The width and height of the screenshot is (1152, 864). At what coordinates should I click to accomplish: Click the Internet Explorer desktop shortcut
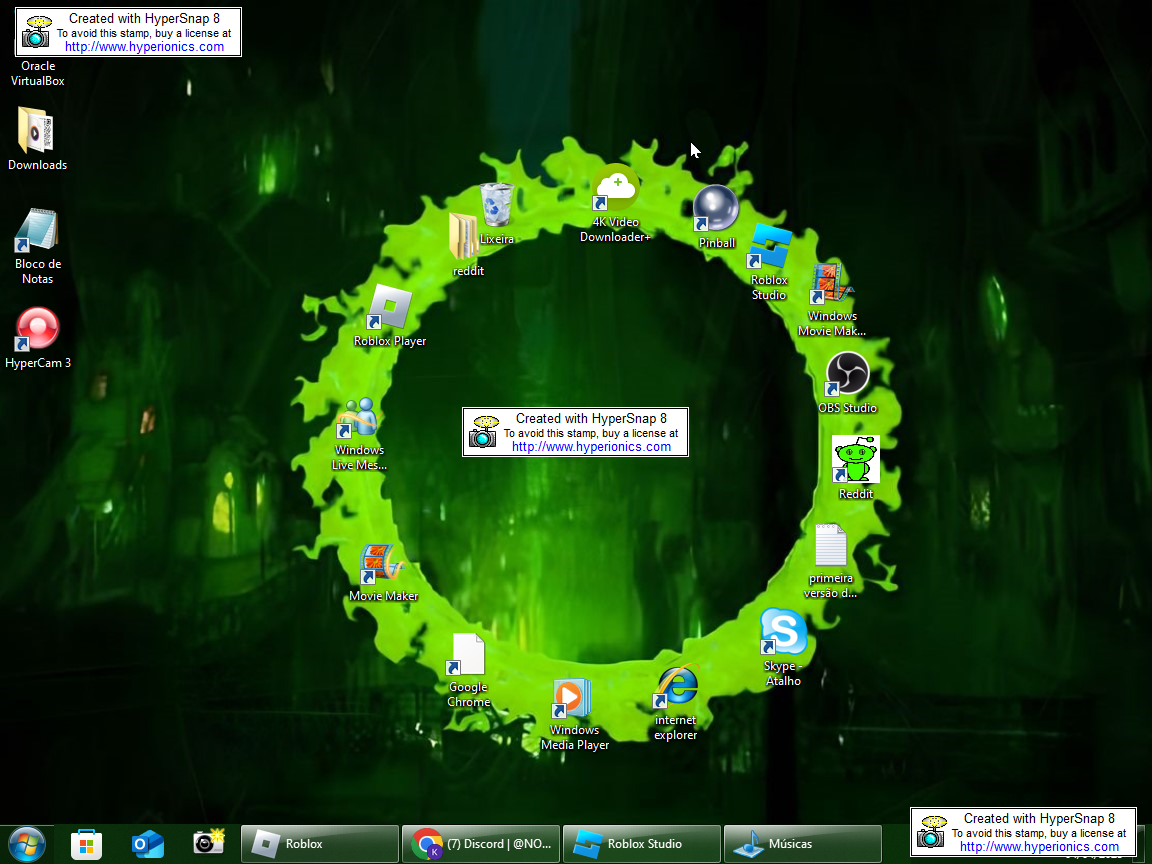click(x=676, y=688)
